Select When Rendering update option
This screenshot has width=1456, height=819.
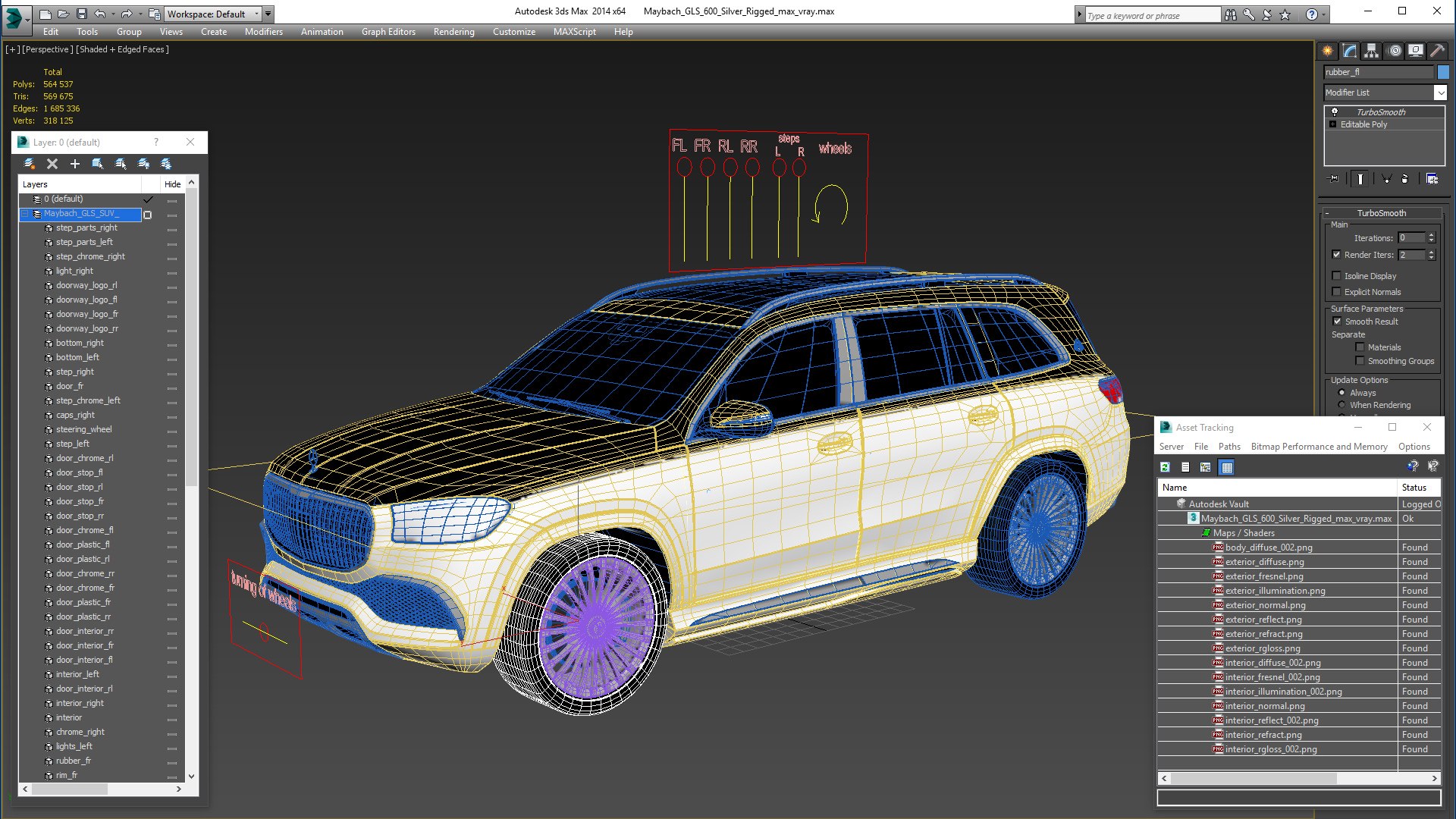1341,405
